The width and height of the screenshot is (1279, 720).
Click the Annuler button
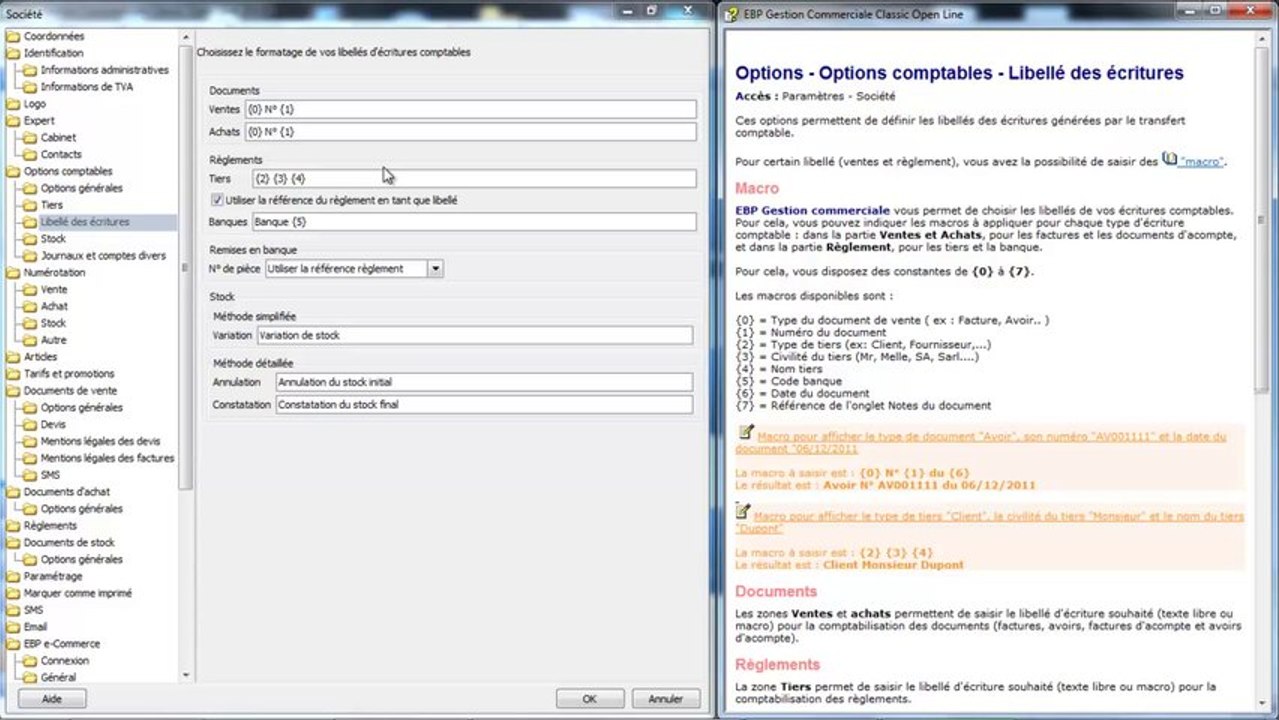[666, 699]
